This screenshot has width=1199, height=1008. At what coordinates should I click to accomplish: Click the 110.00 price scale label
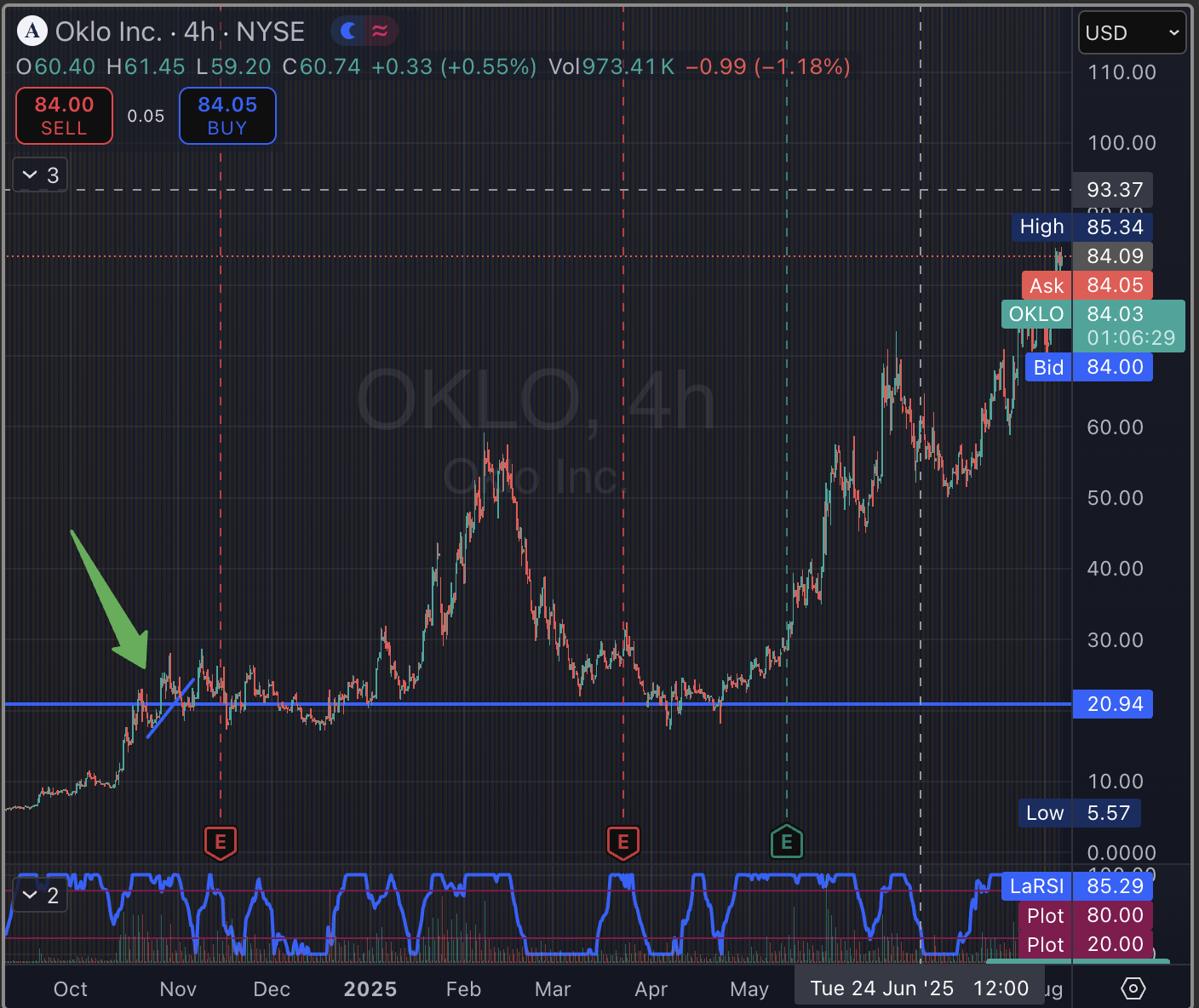1122,72
